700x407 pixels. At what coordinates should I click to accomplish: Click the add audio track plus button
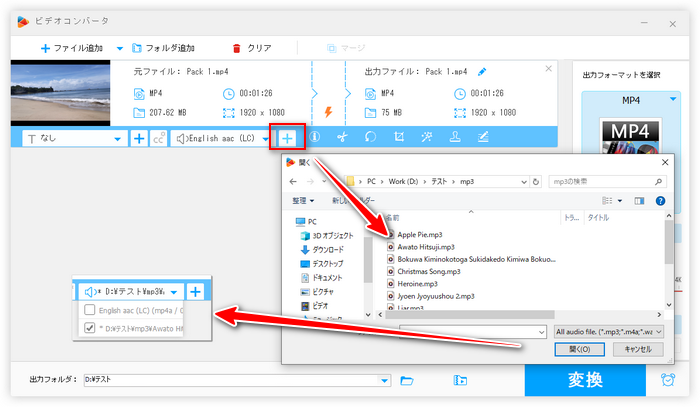[288, 137]
